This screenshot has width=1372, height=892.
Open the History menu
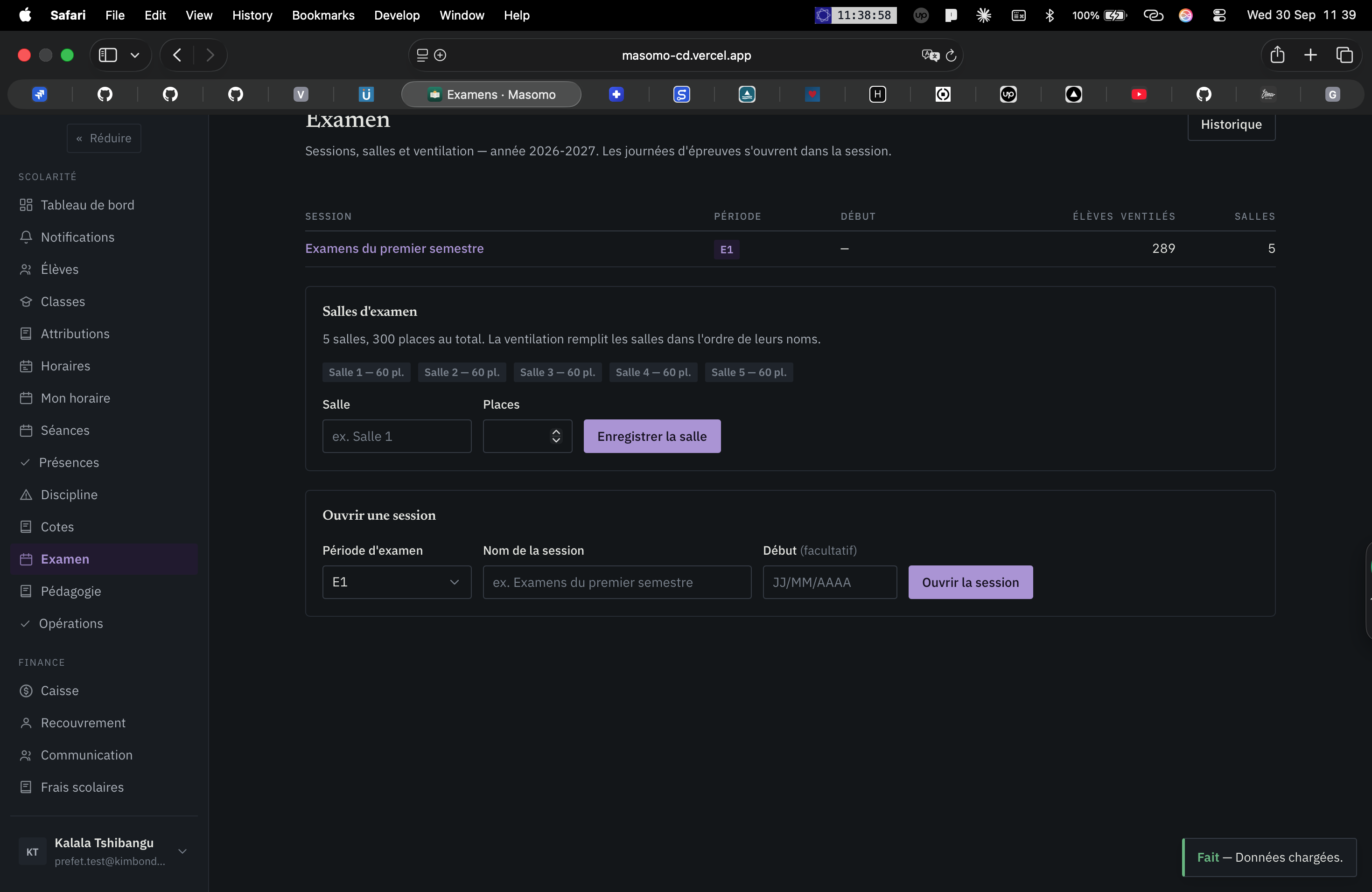252,15
